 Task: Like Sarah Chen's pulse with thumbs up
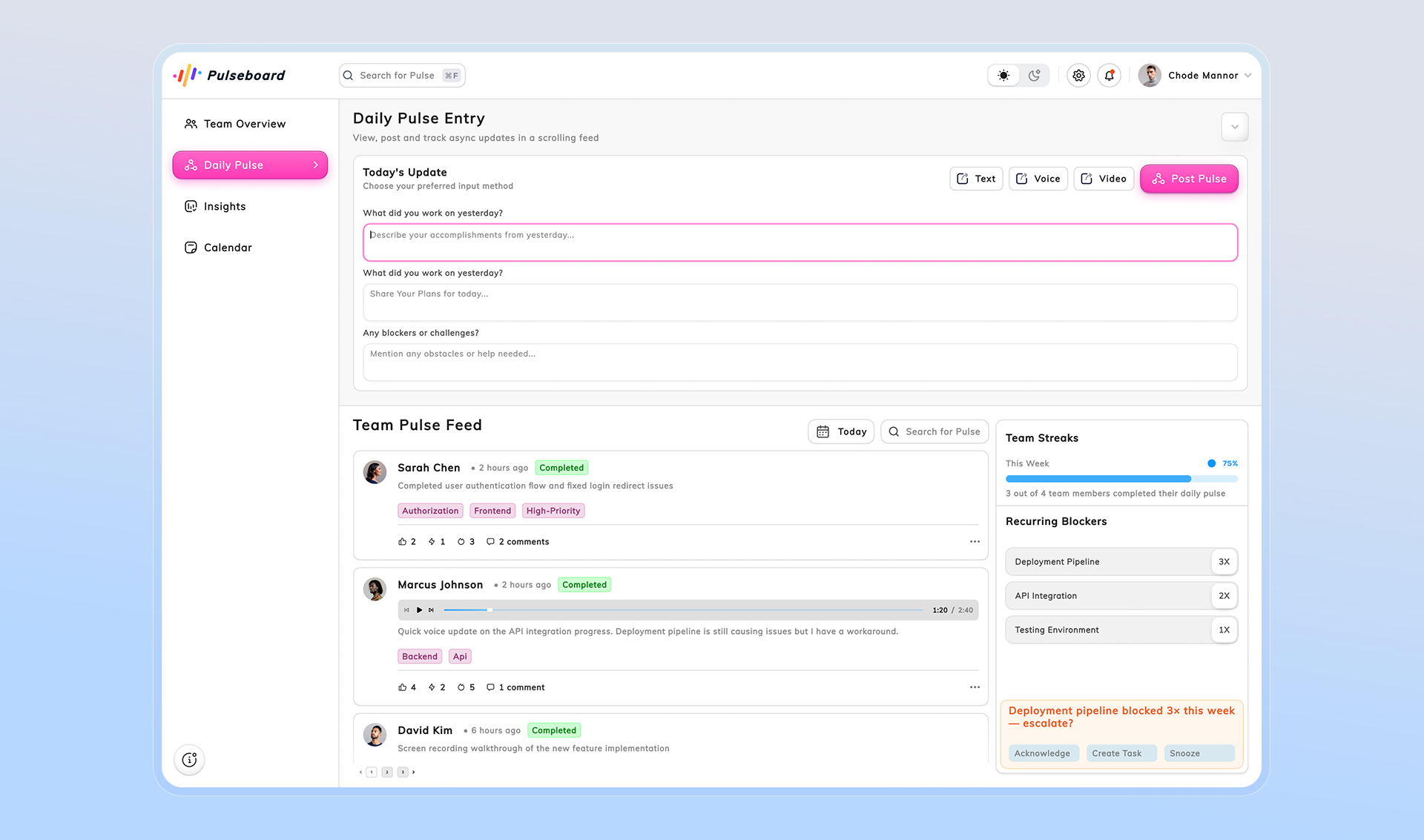pyautogui.click(x=401, y=541)
